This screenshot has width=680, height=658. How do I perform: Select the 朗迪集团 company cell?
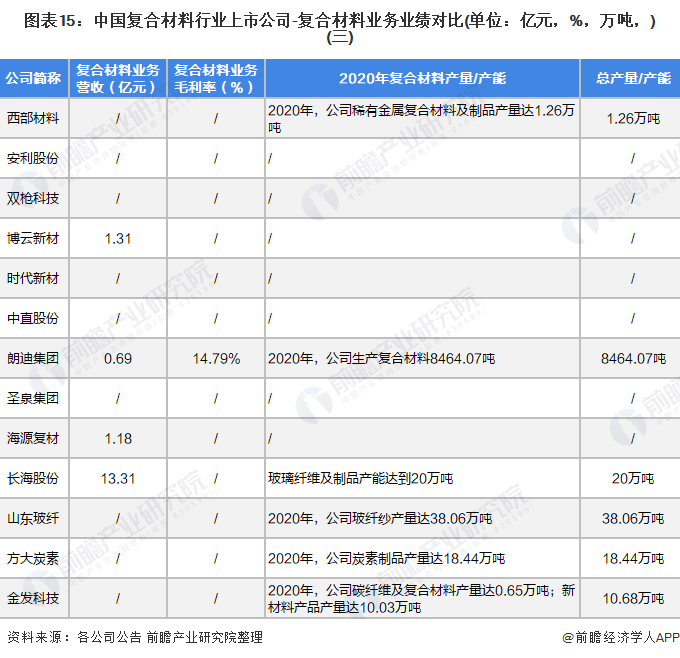click(x=33, y=358)
